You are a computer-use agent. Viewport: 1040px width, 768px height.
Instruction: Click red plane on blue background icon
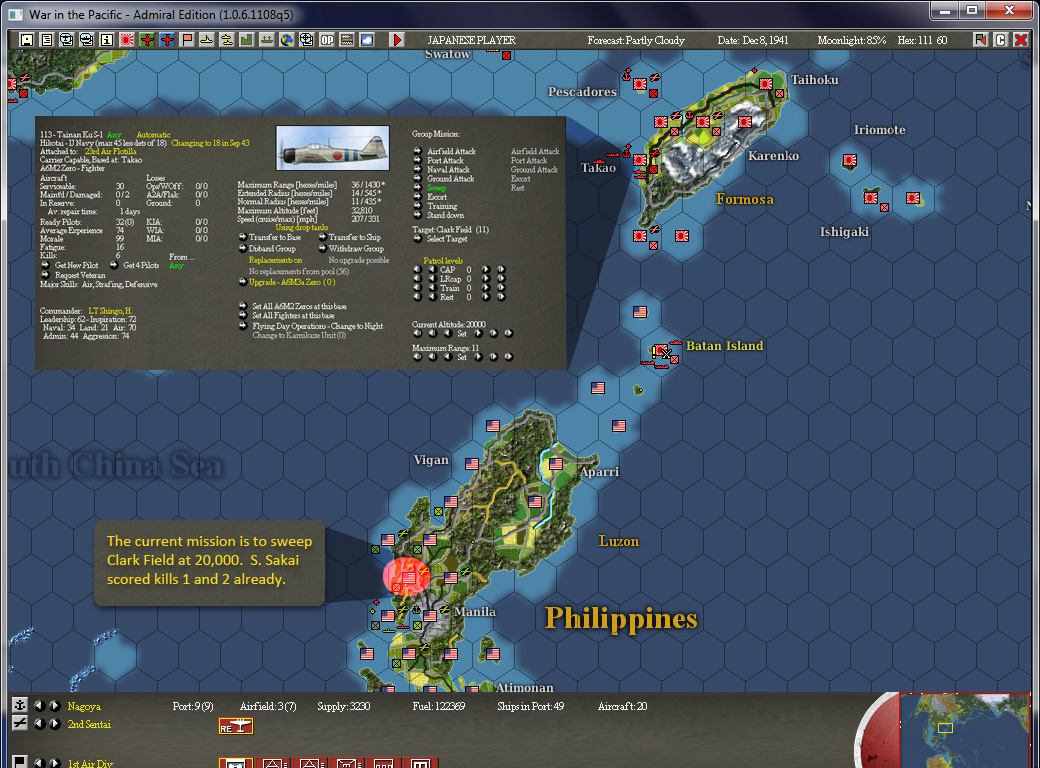pyautogui.click(x=167, y=40)
